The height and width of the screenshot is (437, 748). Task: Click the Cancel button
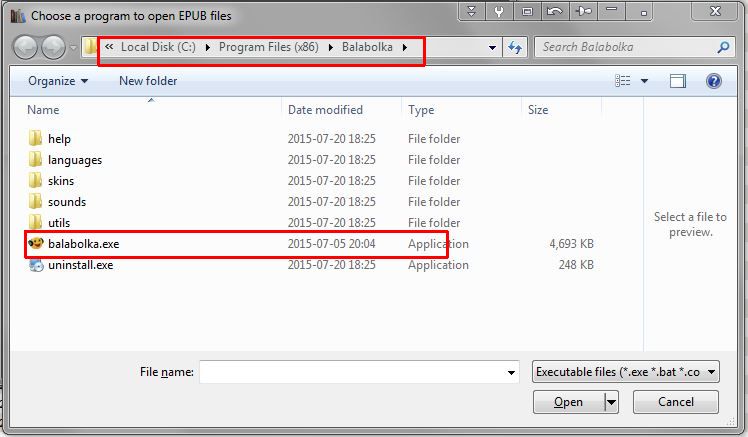click(x=675, y=402)
